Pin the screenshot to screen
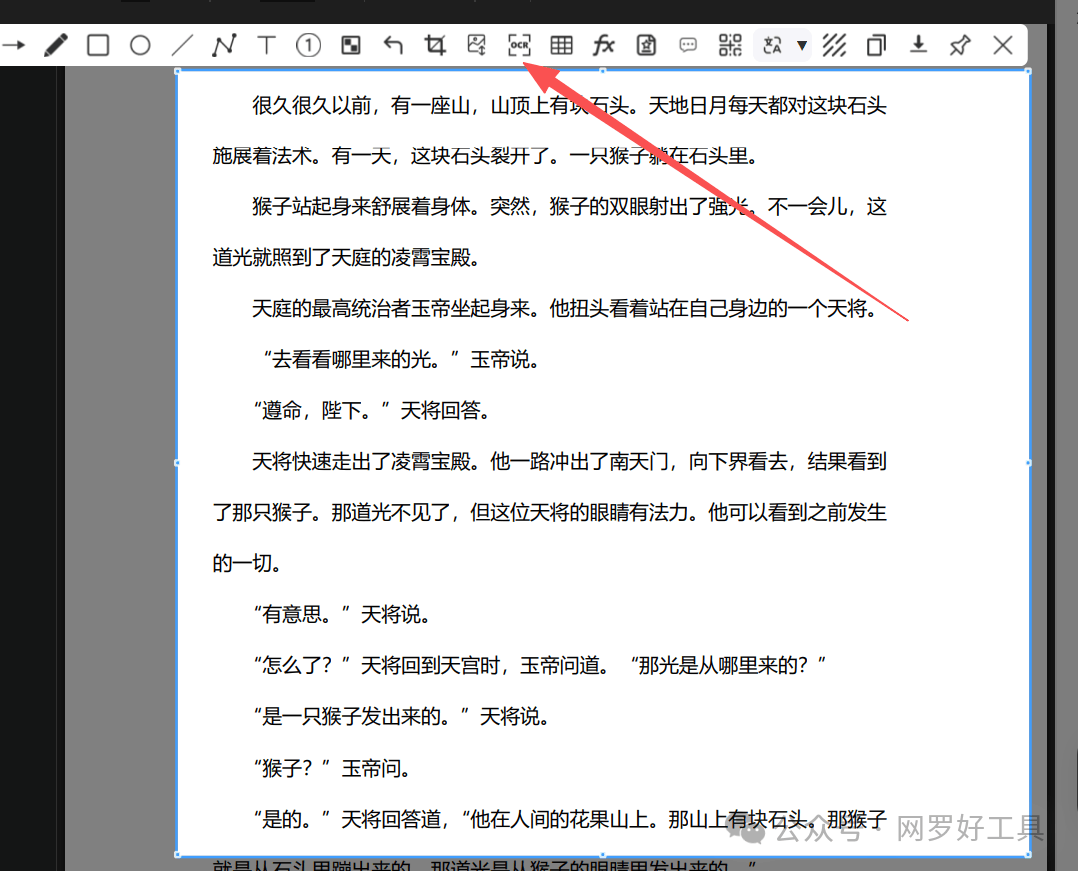Screen dimensions: 1078x871 (x=960, y=45)
